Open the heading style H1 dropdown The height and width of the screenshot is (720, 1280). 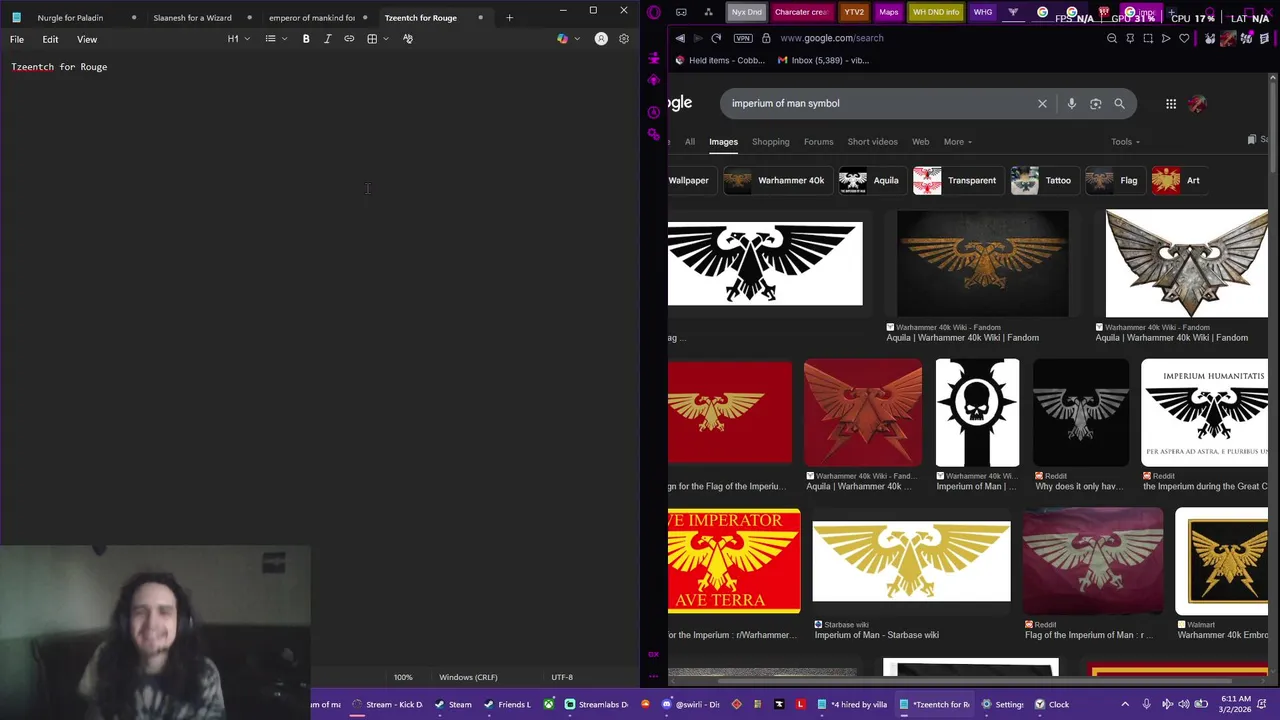click(238, 39)
